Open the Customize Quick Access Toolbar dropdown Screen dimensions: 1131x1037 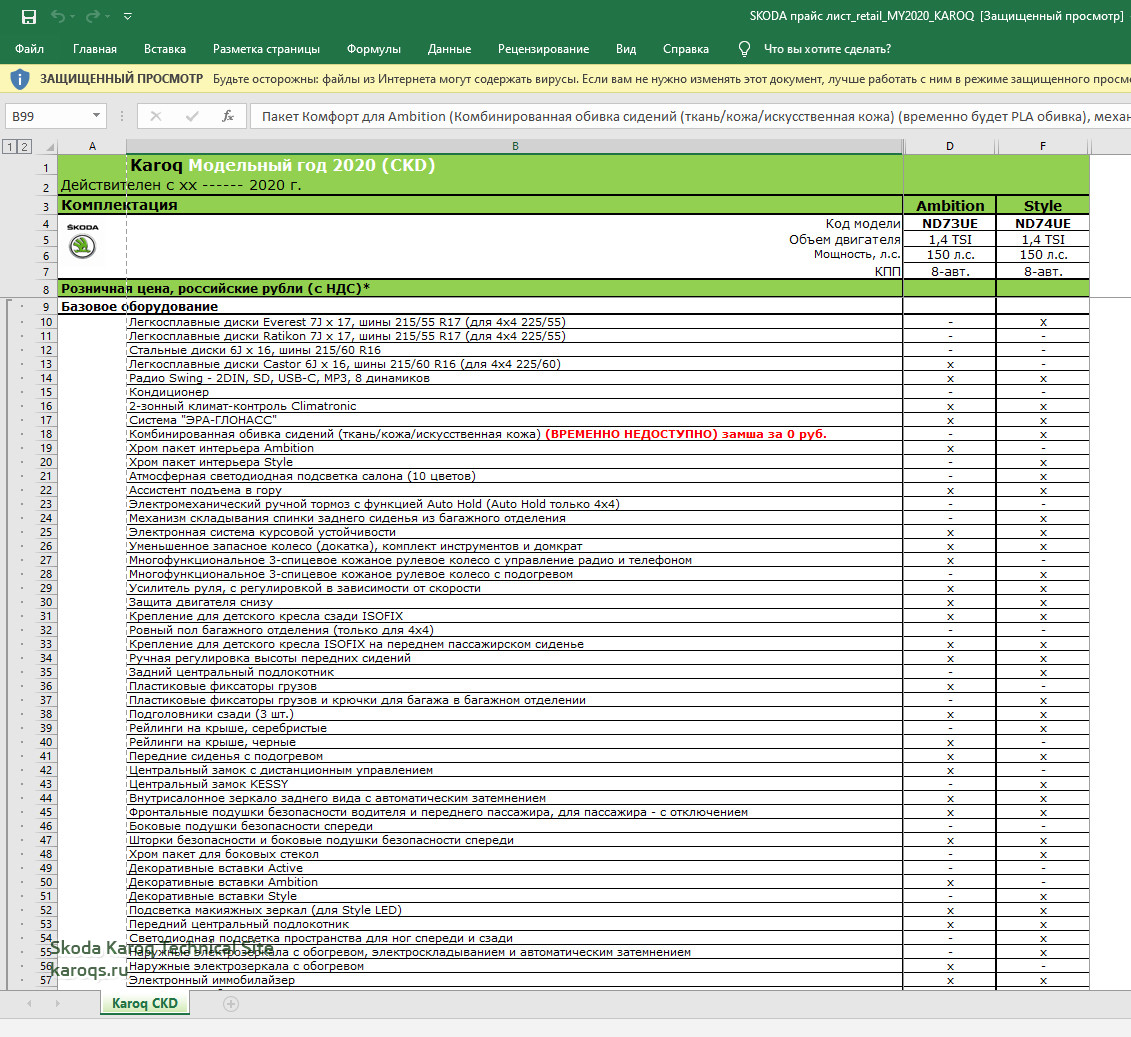point(128,17)
